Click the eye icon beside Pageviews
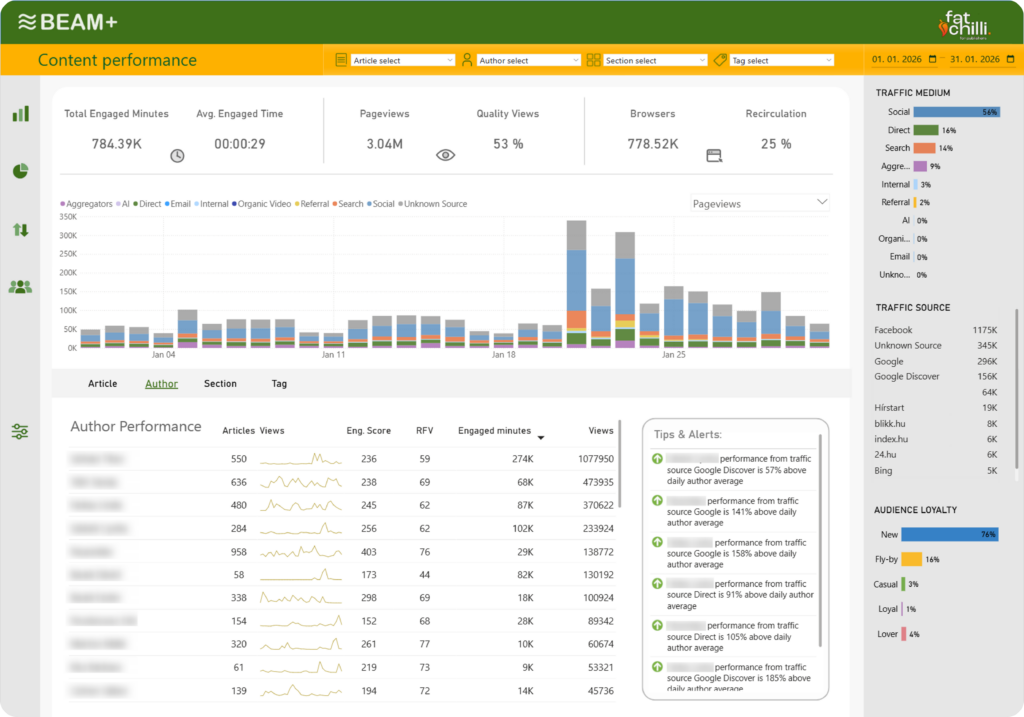Viewport: 1024px width, 717px height. [446, 155]
